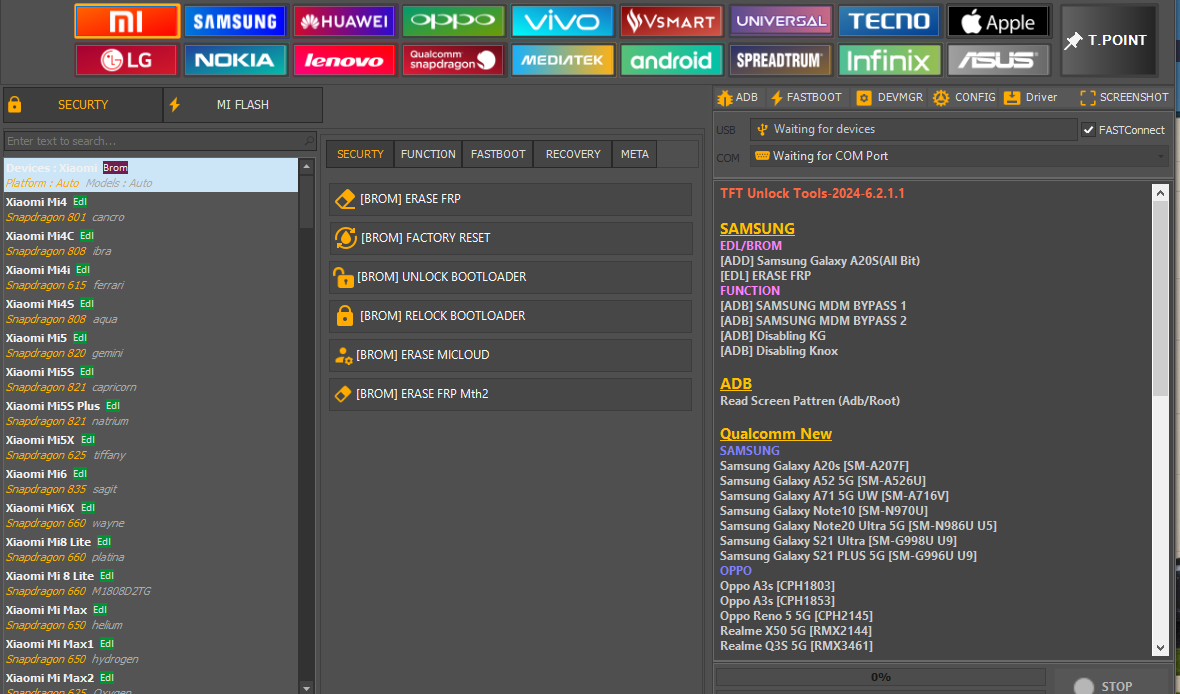The image size is (1180, 694).
Task: Run [BROM] ERASE MICLOUD
Action: (x=510, y=355)
